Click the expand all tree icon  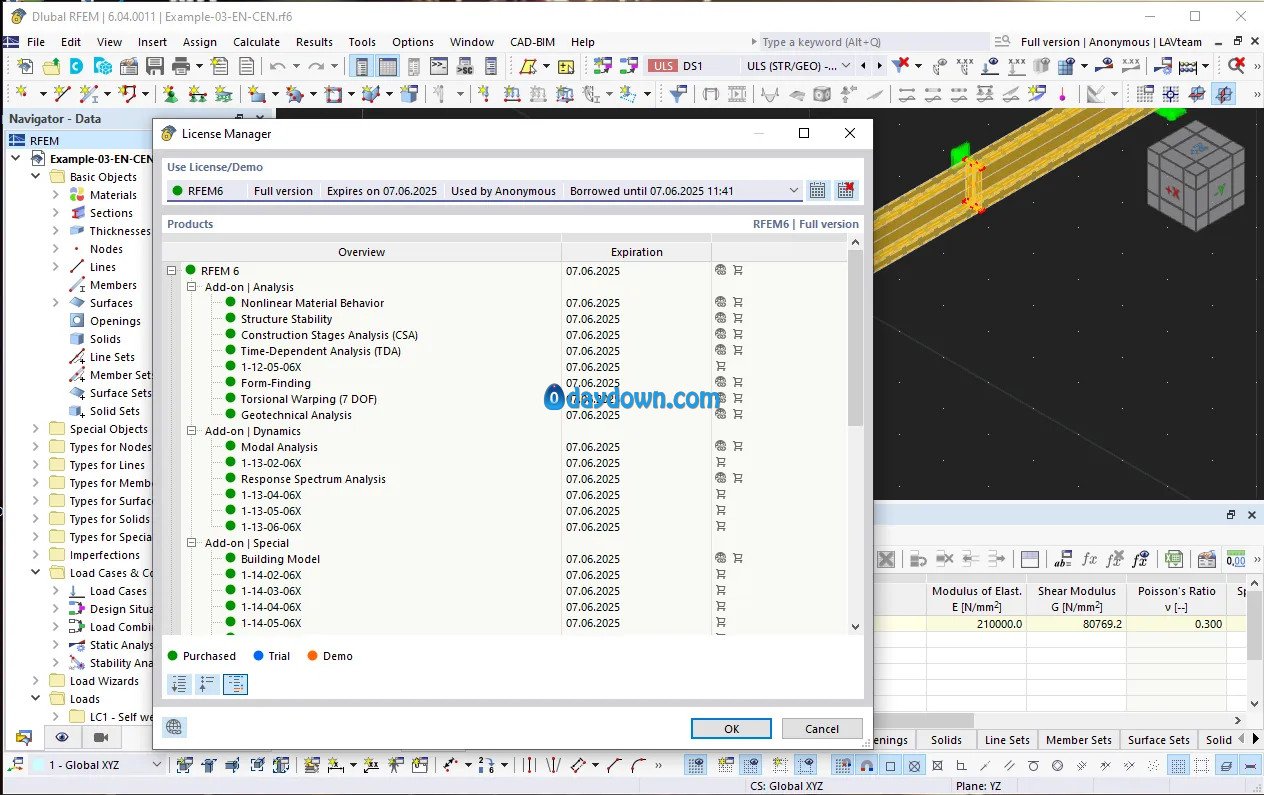point(179,684)
